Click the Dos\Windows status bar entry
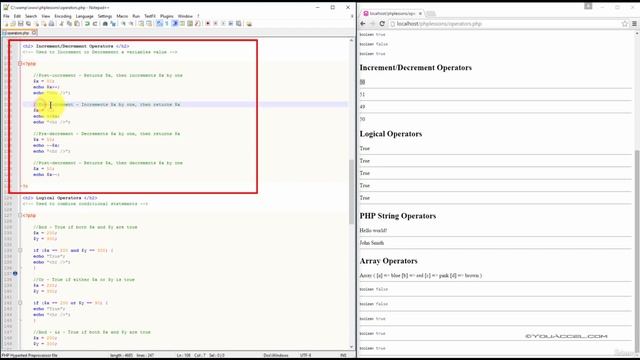This screenshot has height=360, width=640. pos(276,355)
